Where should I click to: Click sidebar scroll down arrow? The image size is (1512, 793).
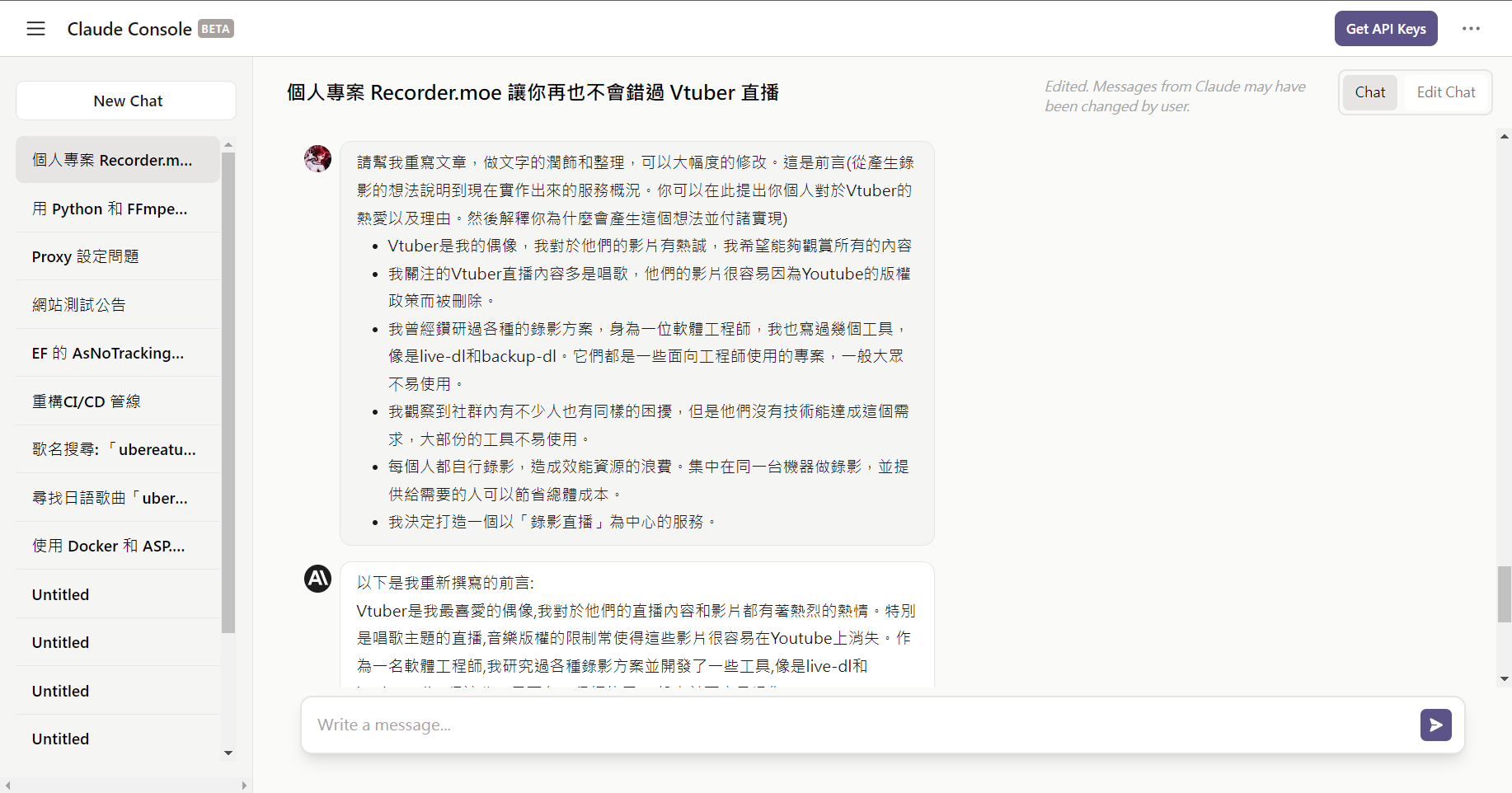[228, 753]
